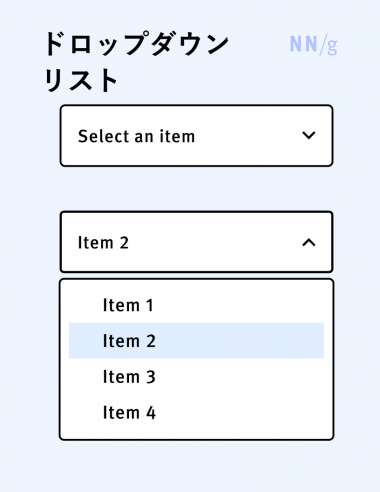The width and height of the screenshot is (380, 492).
Task: Click the "Item 2" text in the dropdown header
Action: (x=103, y=242)
